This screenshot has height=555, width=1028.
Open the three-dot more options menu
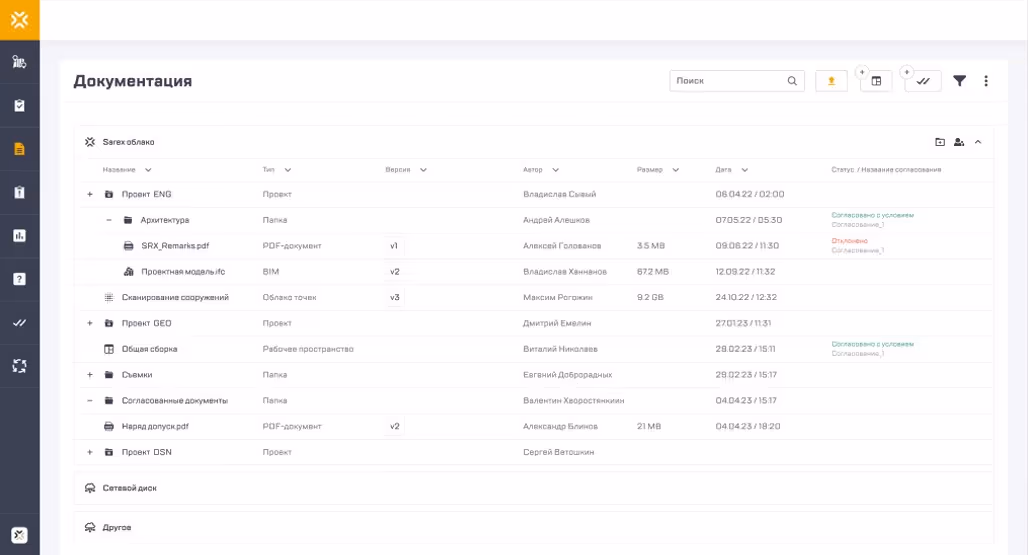(986, 81)
